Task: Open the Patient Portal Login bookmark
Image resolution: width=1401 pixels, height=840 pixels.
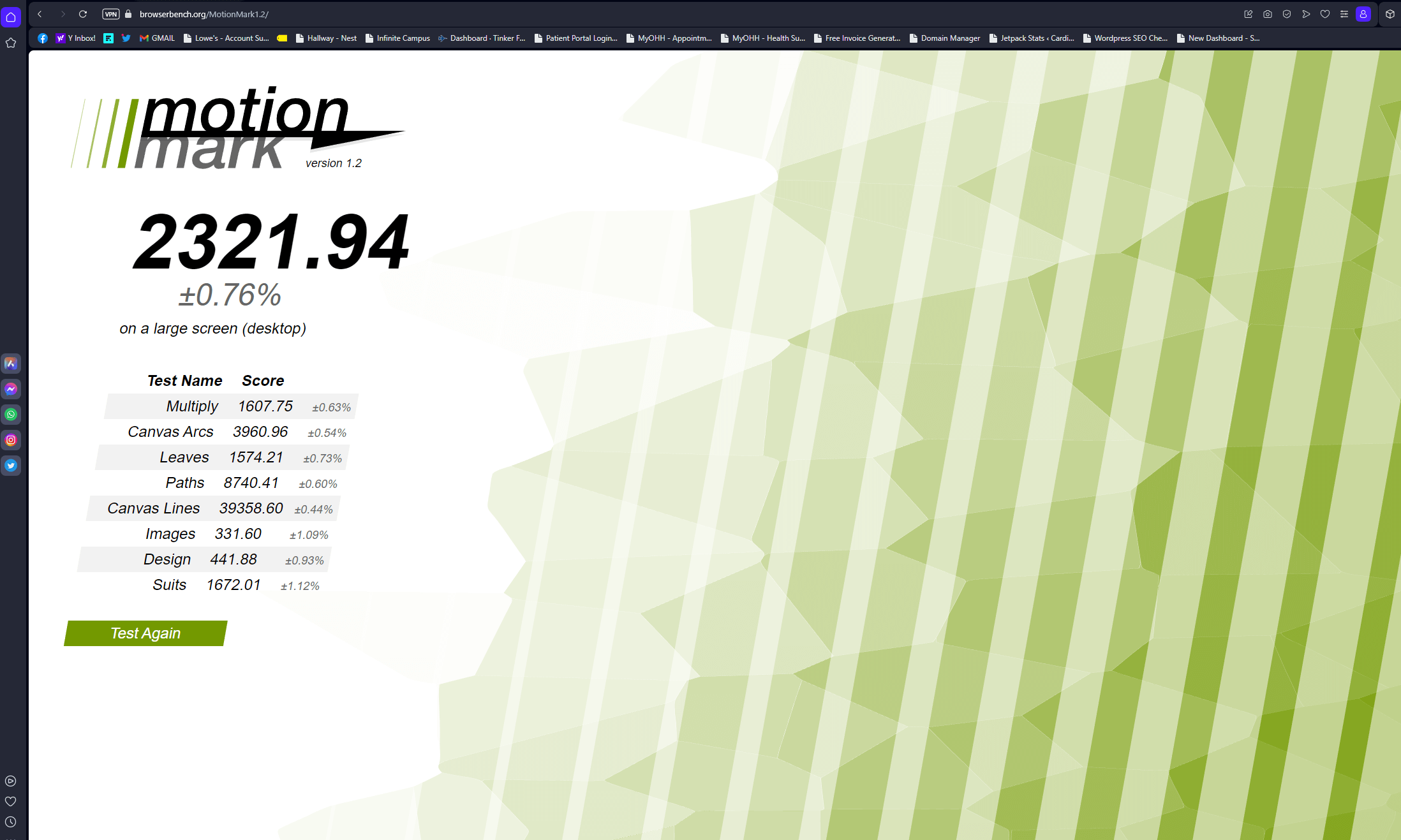Action: pyautogui.click(x=576, y=38)
